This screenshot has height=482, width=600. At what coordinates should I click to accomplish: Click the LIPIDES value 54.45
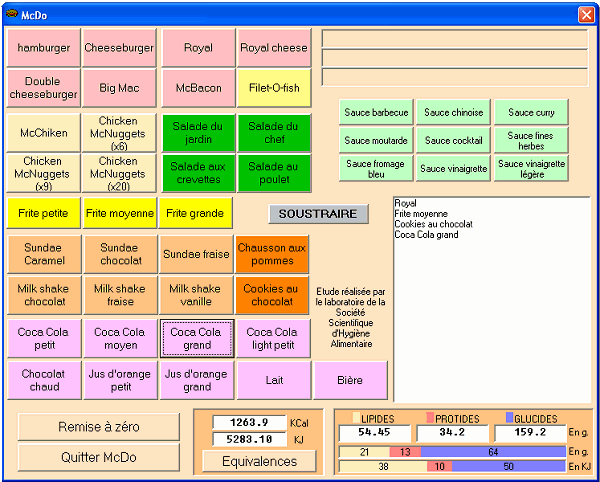(x=375, y=433)
